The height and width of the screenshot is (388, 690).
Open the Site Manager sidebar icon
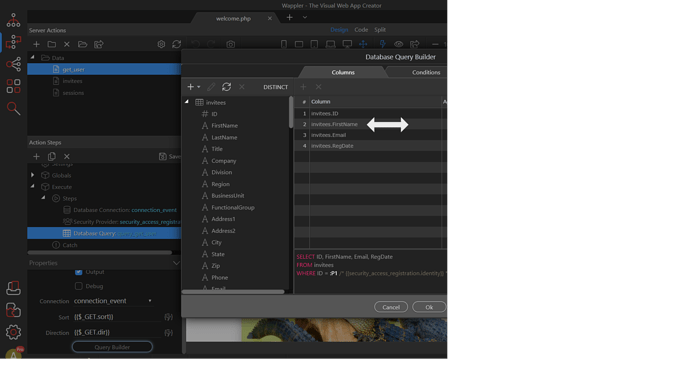point(13,20)
